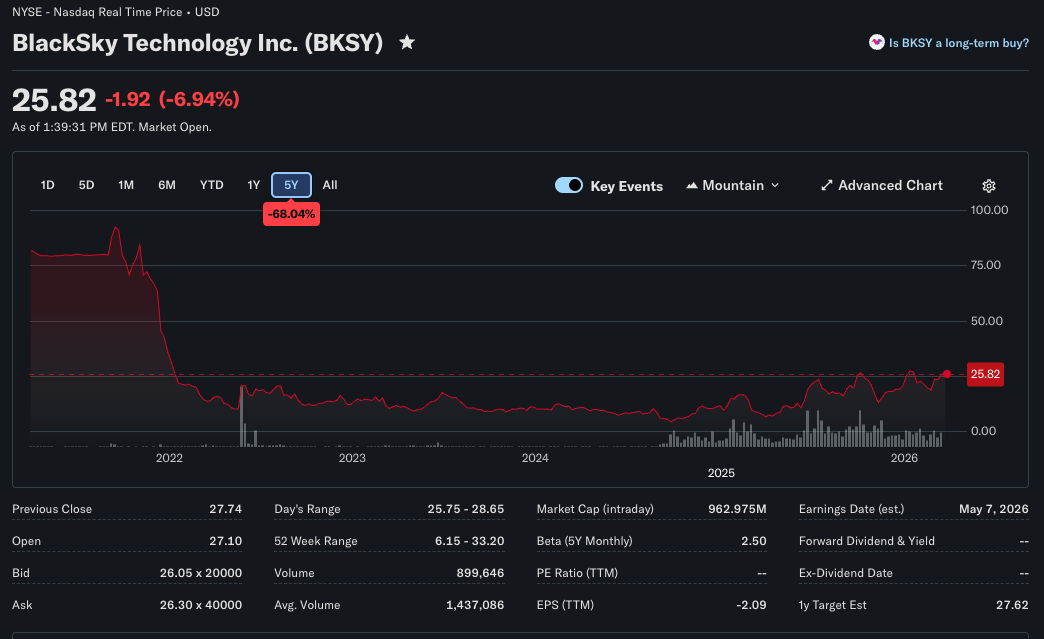Click the Open value 27.10
Screen dimensions: 1044x639
click(226, 541)
